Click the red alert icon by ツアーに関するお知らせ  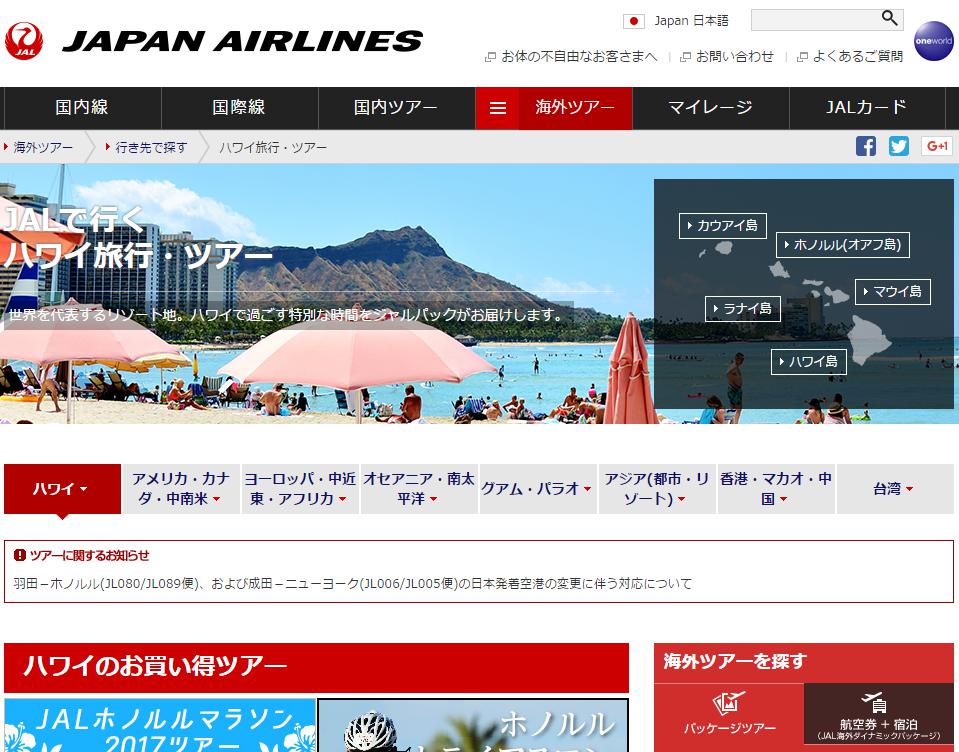click(x=20, y=555)
